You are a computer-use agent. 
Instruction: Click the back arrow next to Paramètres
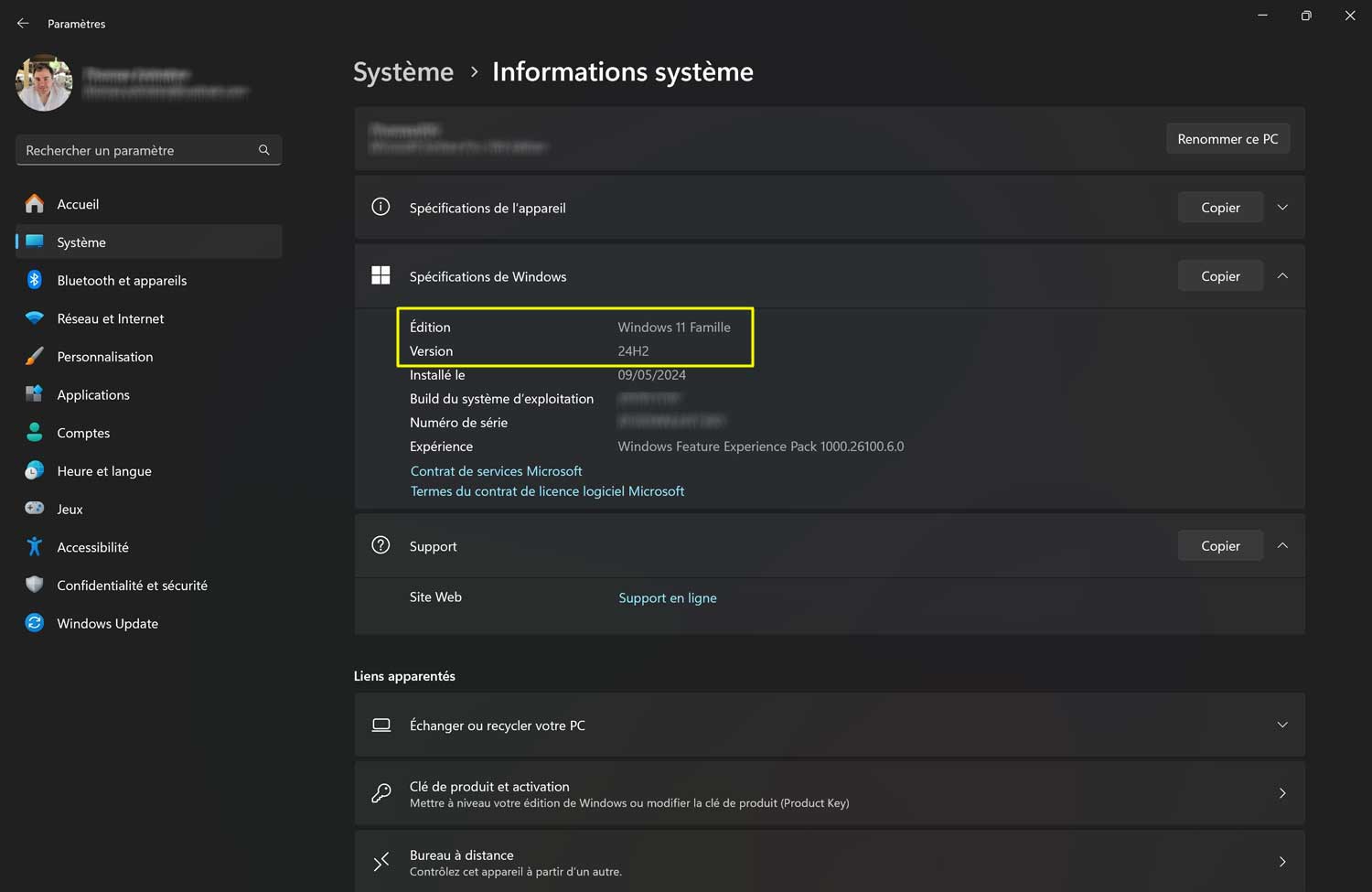point(23,24)
